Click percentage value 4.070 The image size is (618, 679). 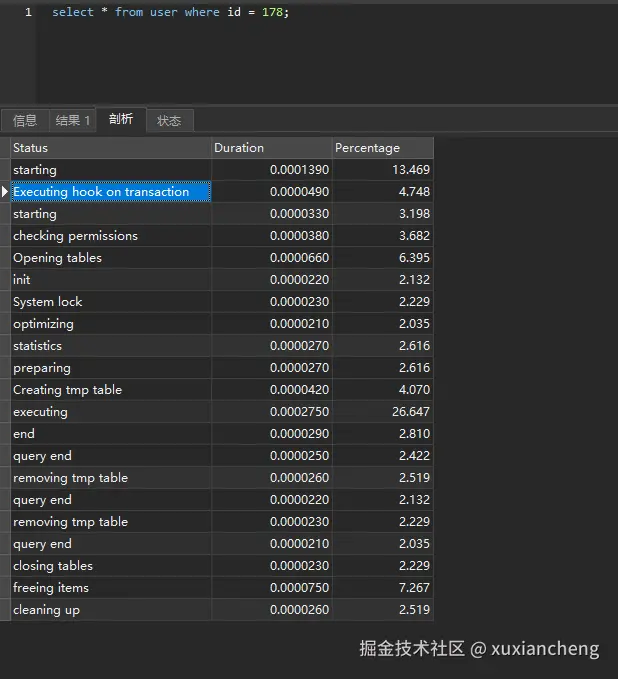pos(414,390)
